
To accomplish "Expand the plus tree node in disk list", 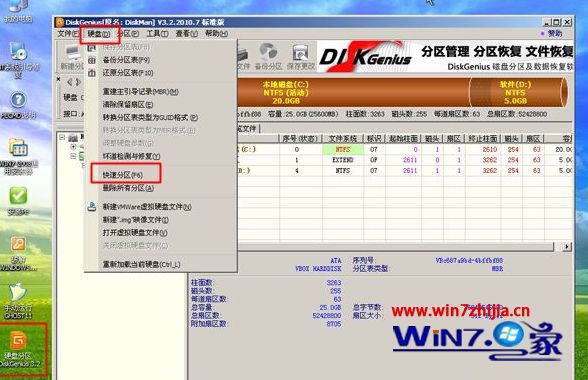I will coord(74,147).
